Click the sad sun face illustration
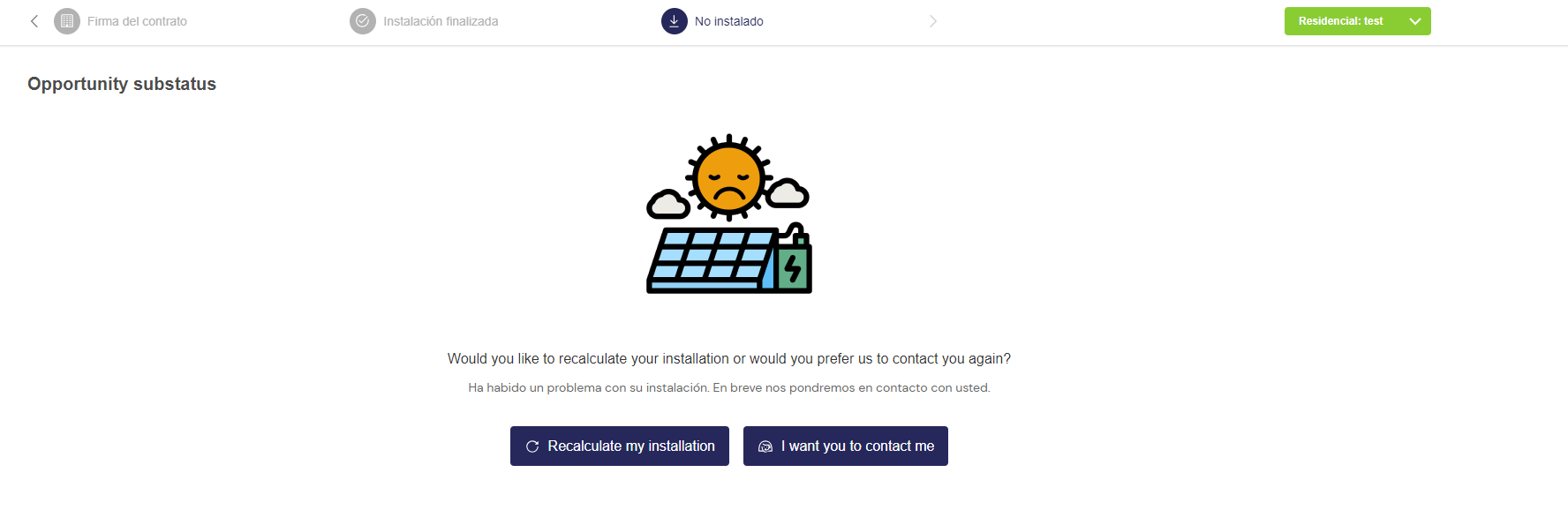The width and height of the screenshot is (1568, 525). [729, 177]
